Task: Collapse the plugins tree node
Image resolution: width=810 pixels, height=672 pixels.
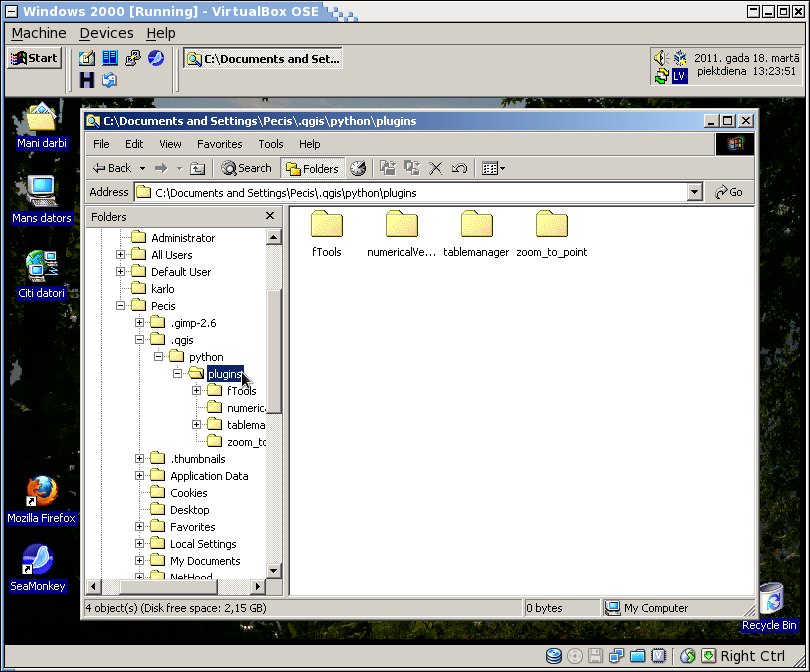Action: click(x=178, y=373)
